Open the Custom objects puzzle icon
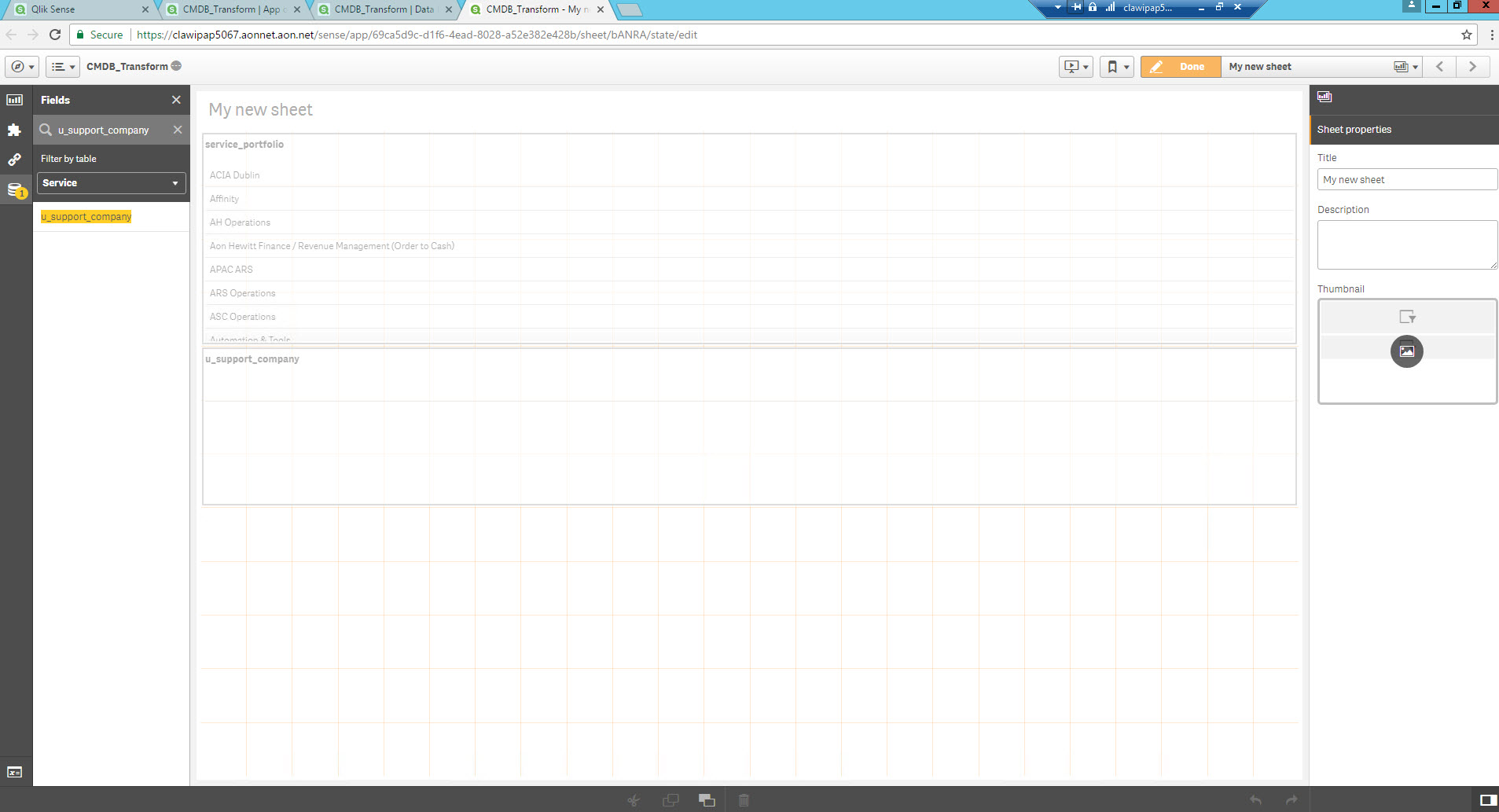 pyautogui.click(x=15, y=130)
